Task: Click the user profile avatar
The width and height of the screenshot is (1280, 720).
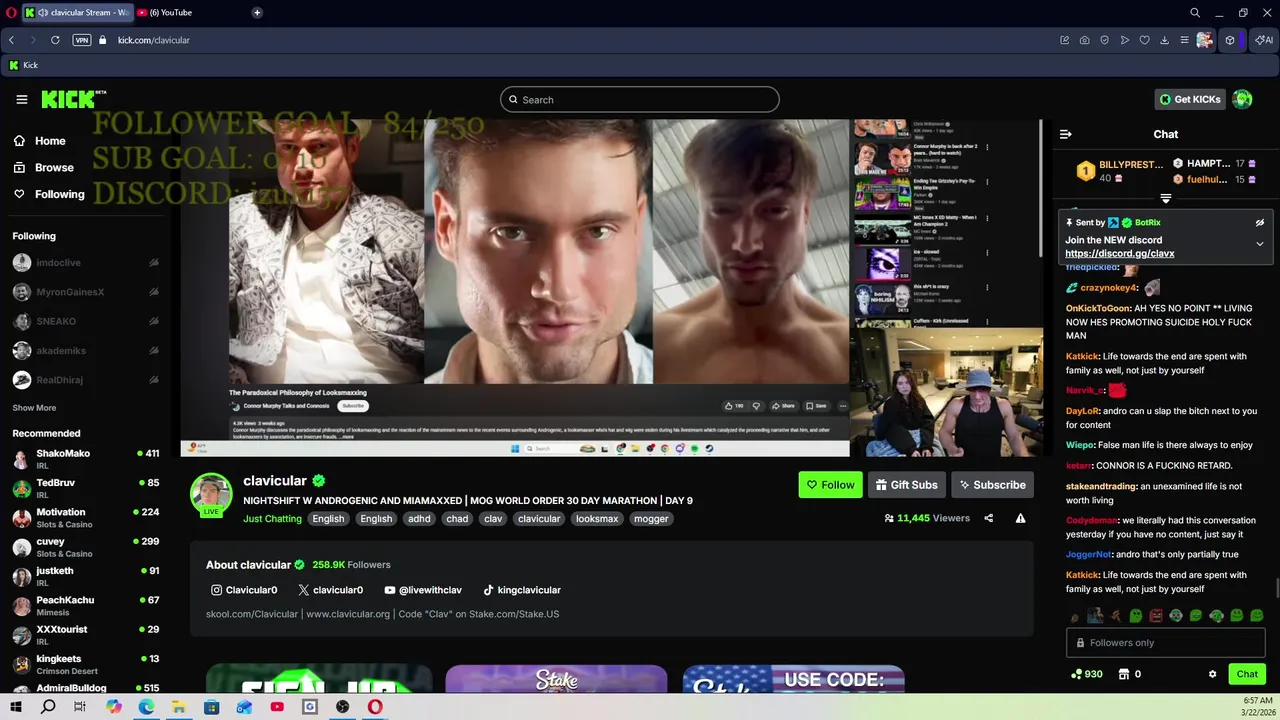Action: click(x=1242, y=99)
